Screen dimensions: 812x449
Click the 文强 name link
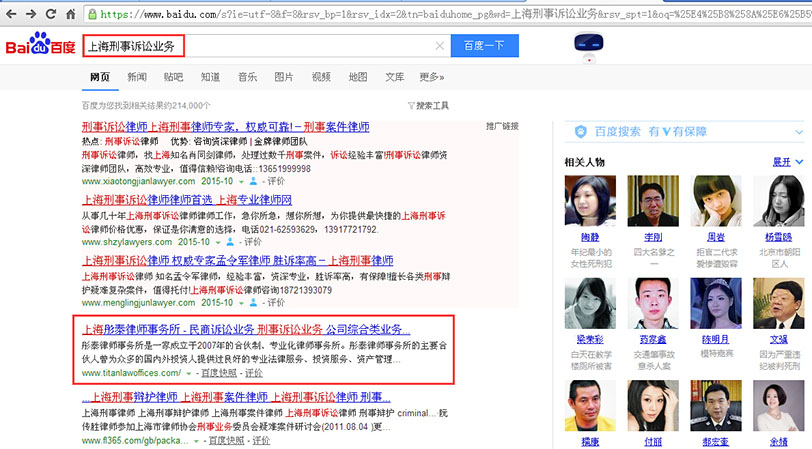[x=779, y=340]
